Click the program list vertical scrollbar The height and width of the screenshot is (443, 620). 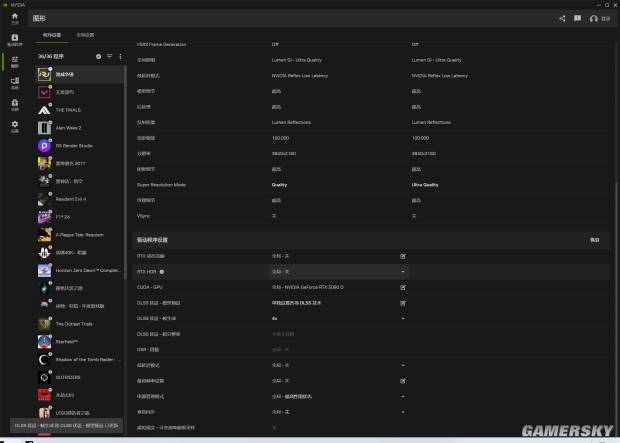(x=126, y=170)
